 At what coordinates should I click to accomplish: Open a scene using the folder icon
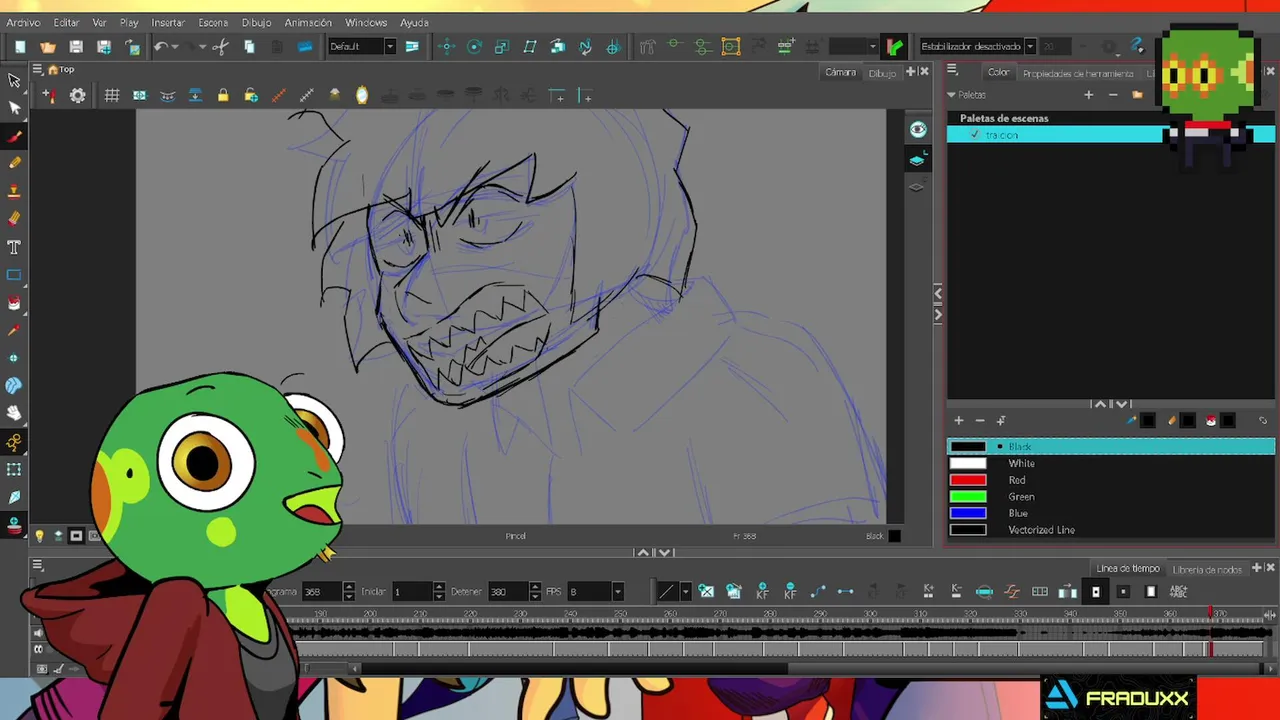(48, 47)
